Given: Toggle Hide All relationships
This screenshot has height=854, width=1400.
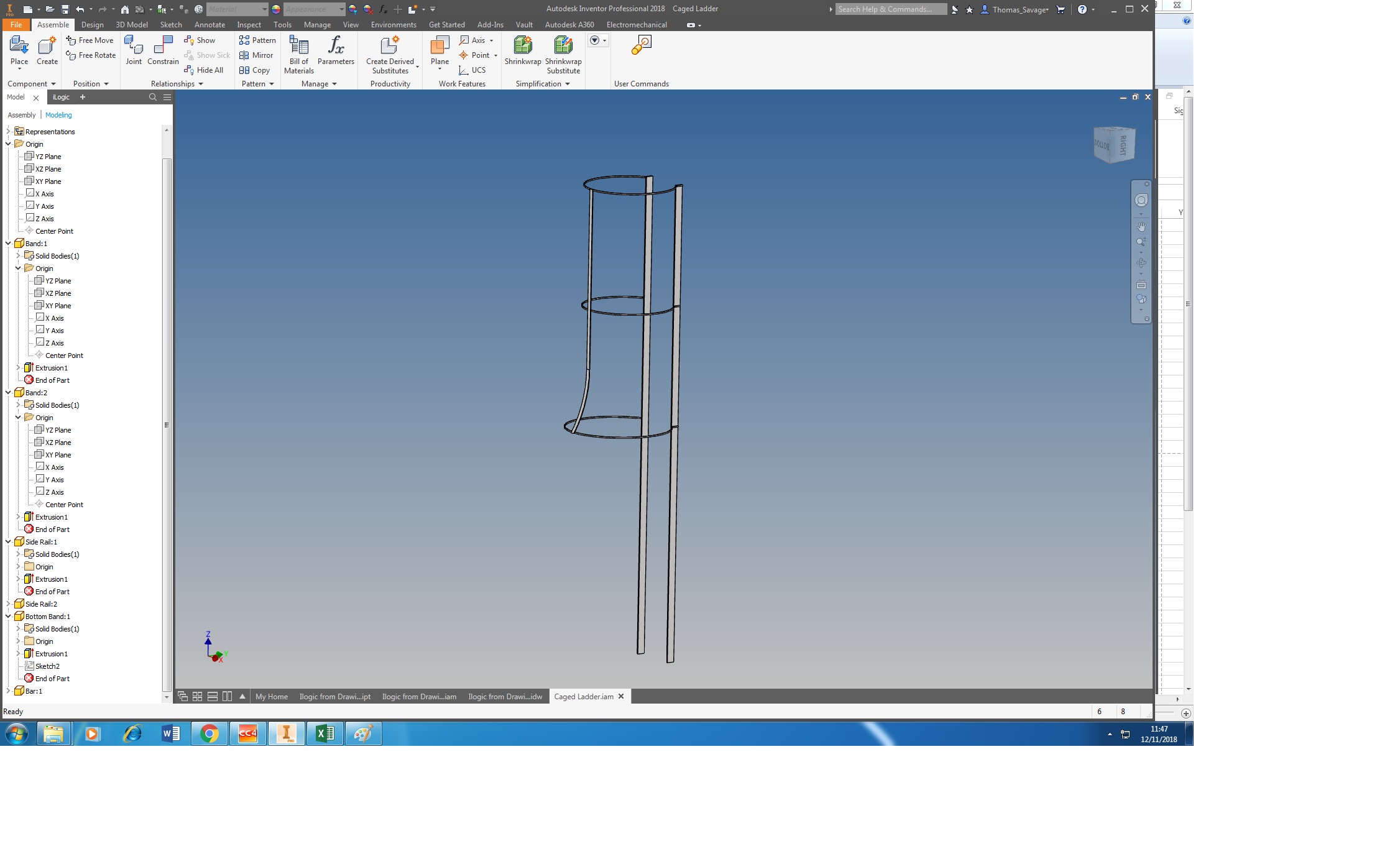Looking at the screenshot, I should click(204, 70).
